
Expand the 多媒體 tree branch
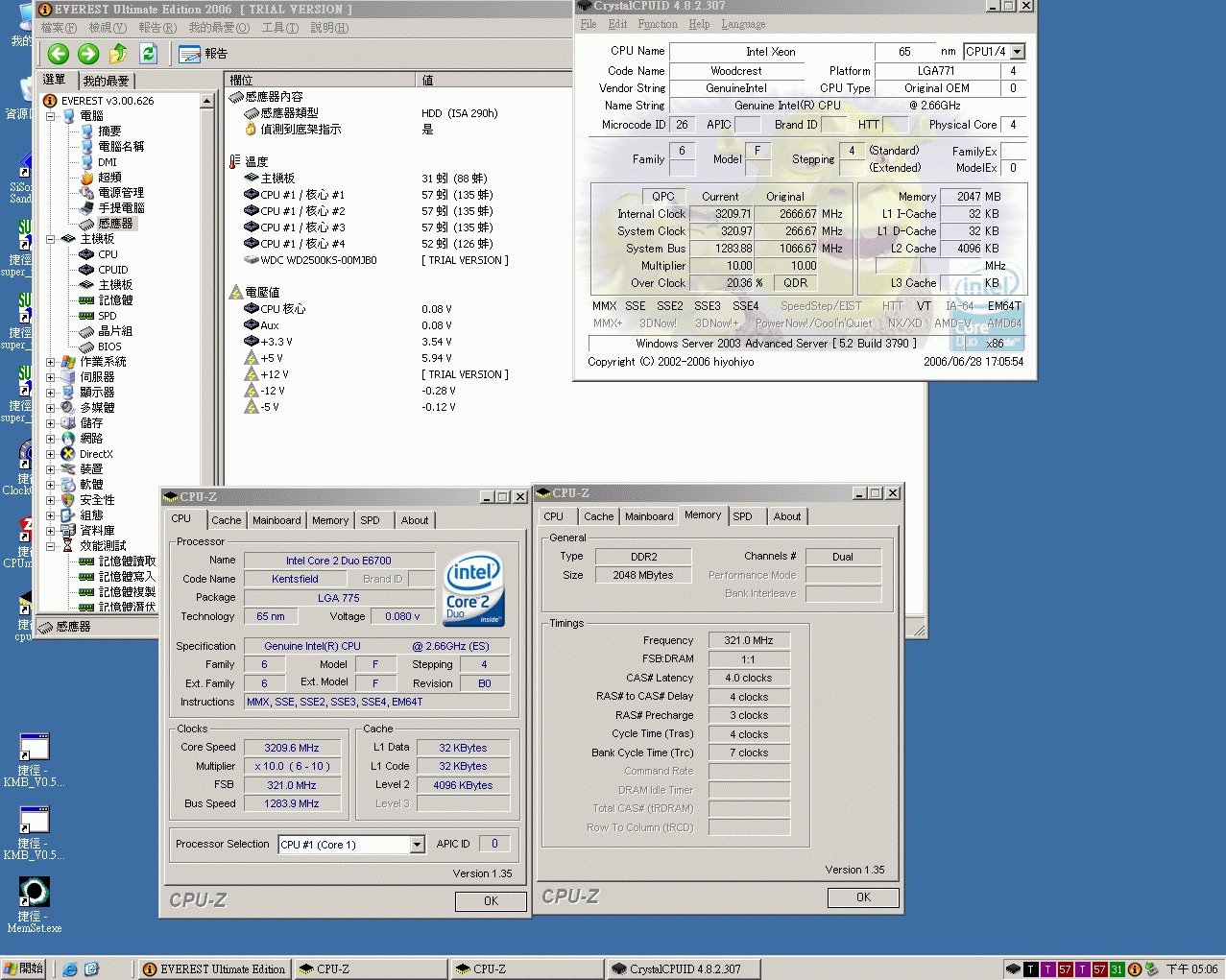tap(51, 408)
